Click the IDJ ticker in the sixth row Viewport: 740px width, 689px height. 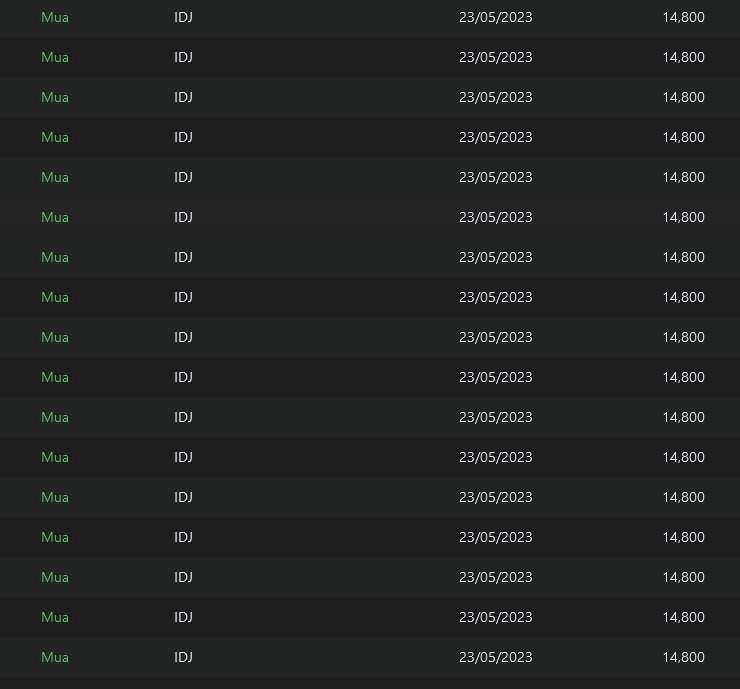(x=183, y=217)
